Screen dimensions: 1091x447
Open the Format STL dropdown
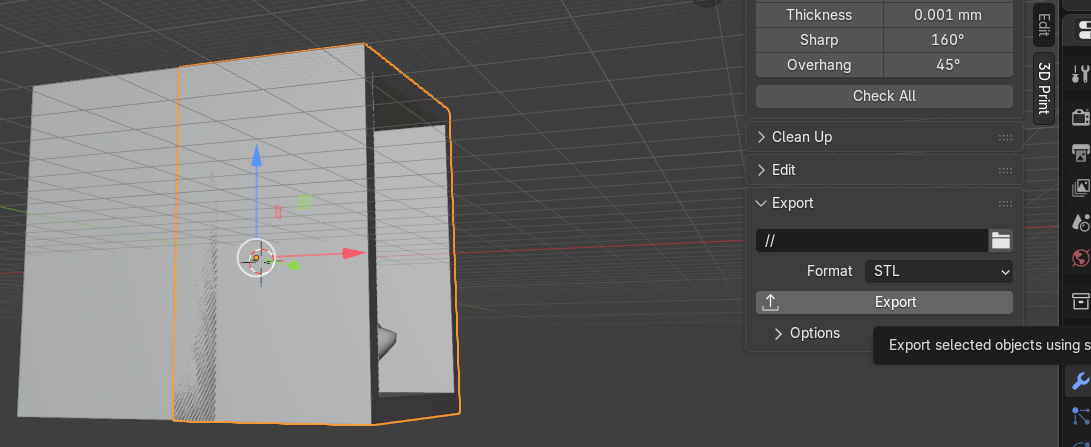[939, 272]
